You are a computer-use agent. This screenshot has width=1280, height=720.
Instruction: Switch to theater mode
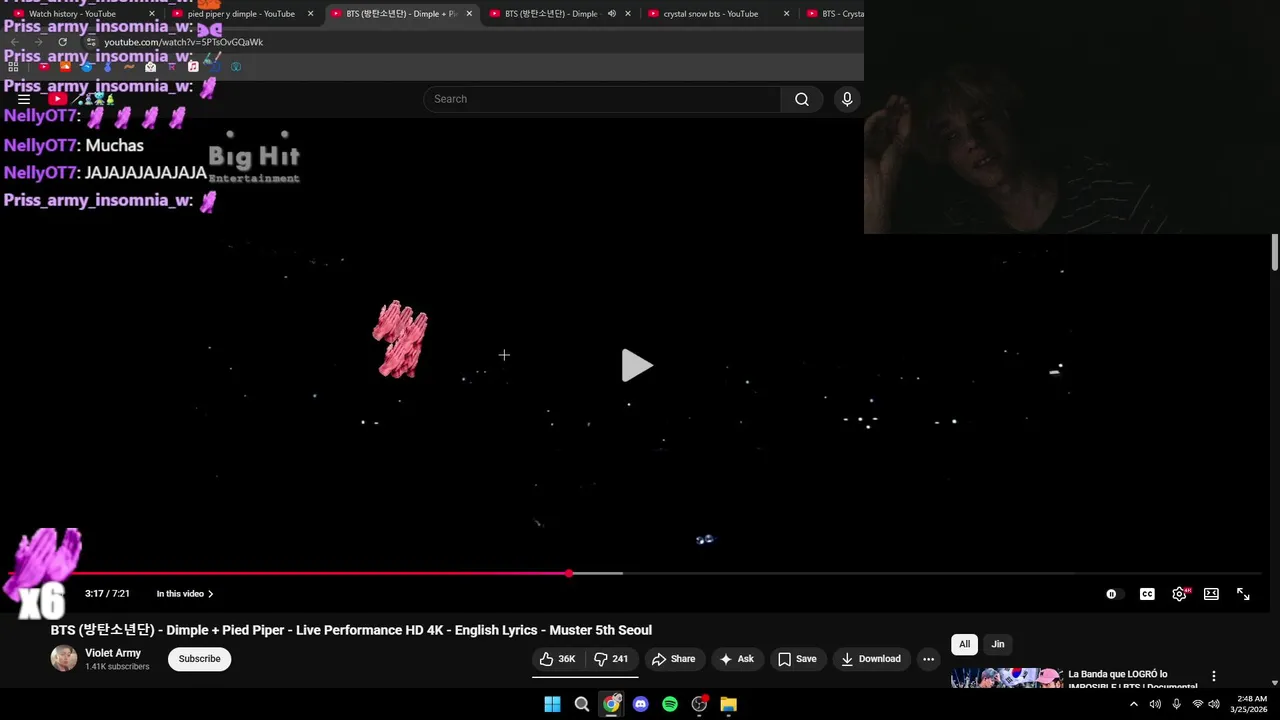pyautogui.click(x=1211, y=594)
